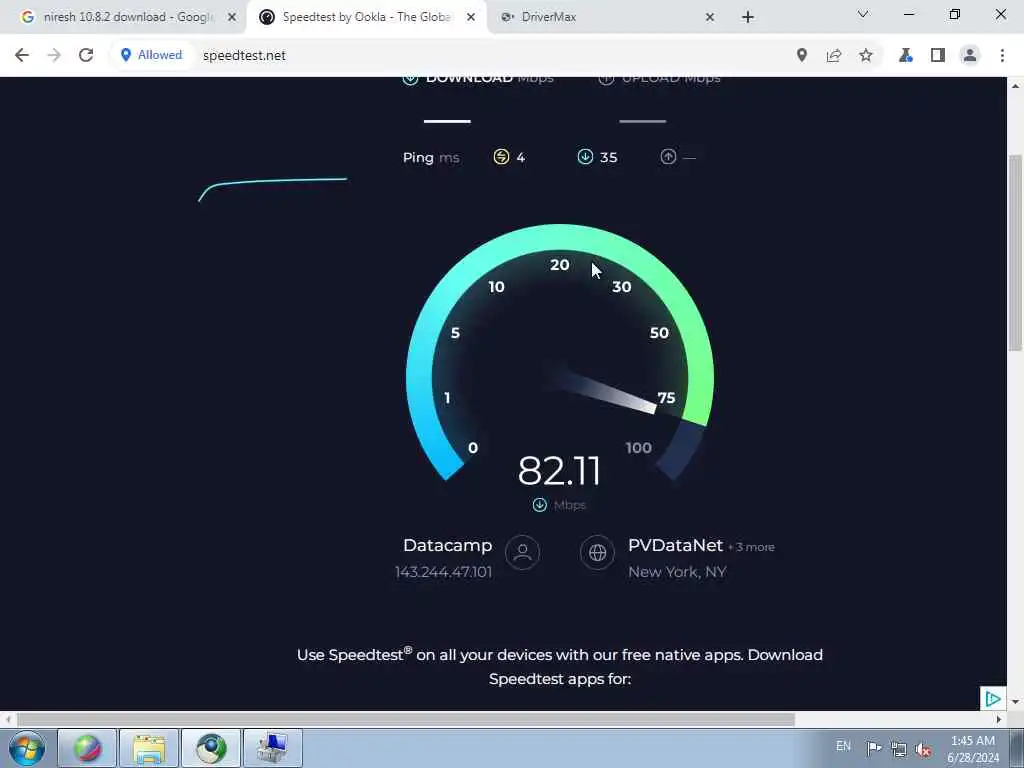Click the download icon beside Mbps under gauge
1024x768 pixels.
click(x=539, y=505)
